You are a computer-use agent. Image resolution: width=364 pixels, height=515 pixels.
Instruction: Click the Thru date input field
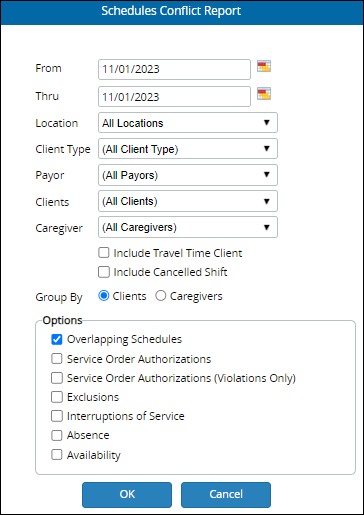pos(174,97)
